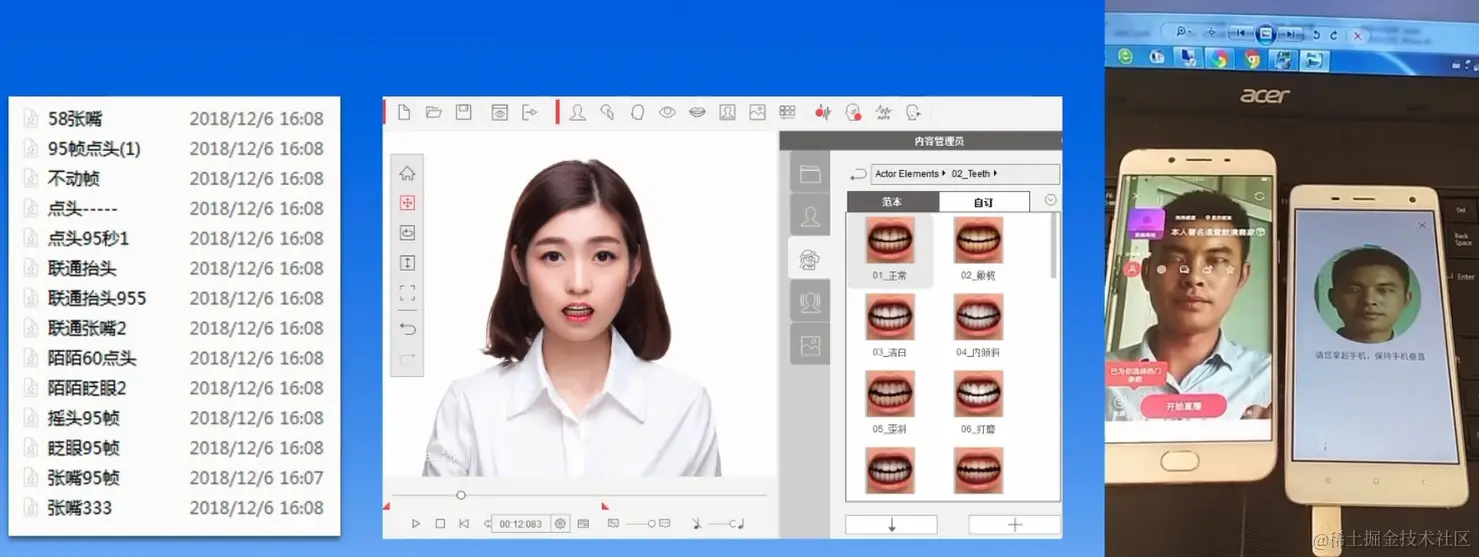Open the background picture tab in content manager
The width and height of the screenshot is (1479, 557).
click(x=810, y=345)
